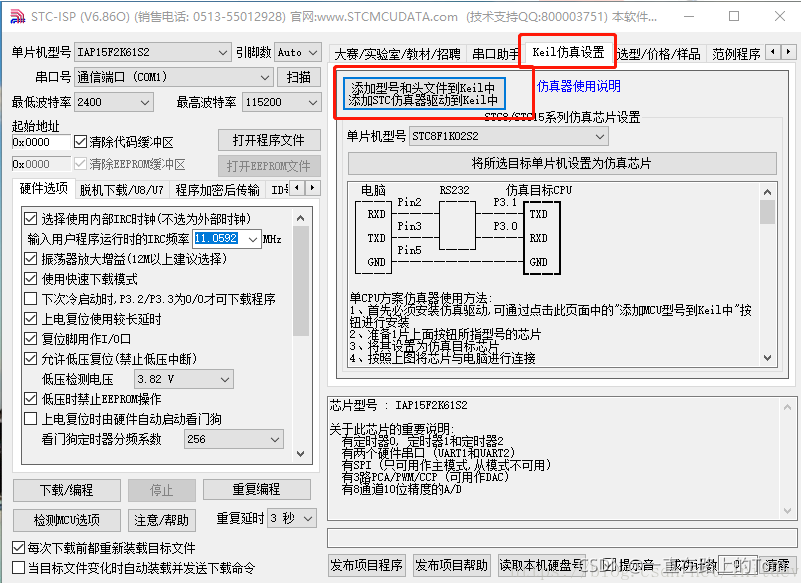Toggle 使用快速下载模式 checkbox
The height and width of the screenshot is (583, 801).
(31, 279)
